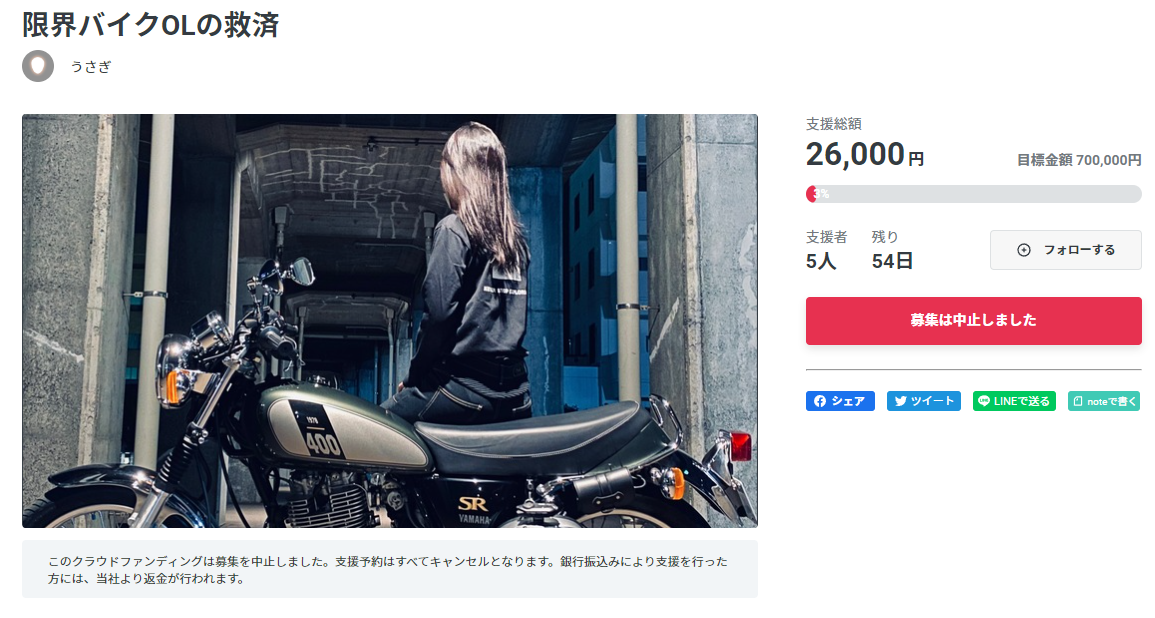The width and height of the screenshot is (1155, 618).
Task: Click the フォローする follow button
Action: [x=1065, y=250]
